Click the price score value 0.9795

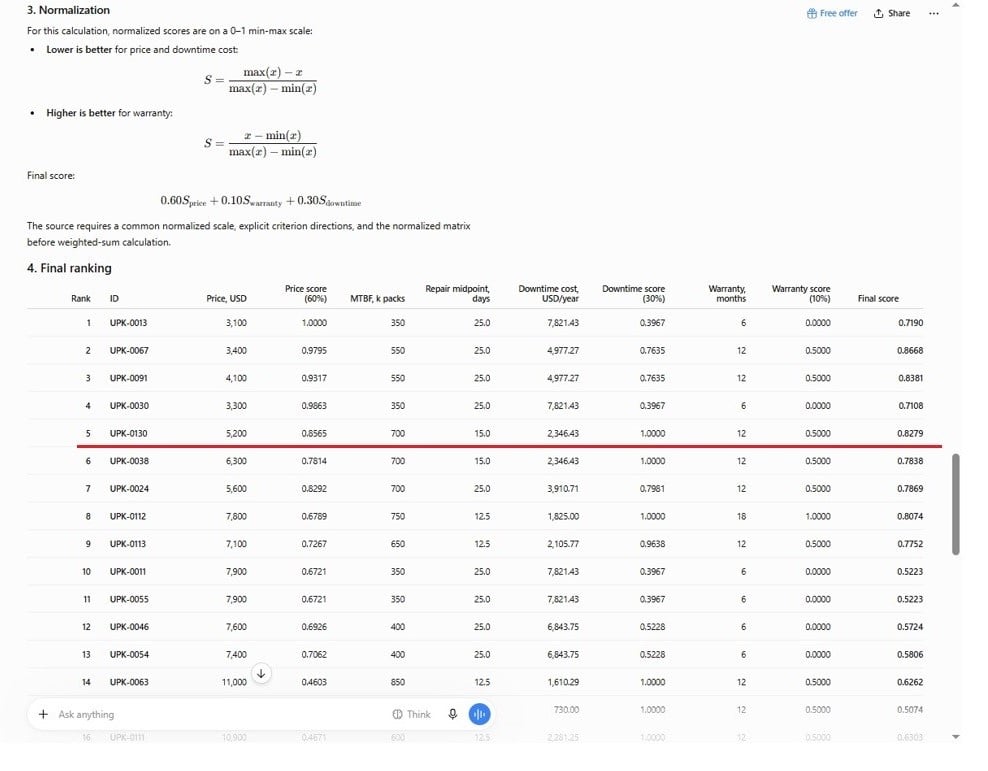(x=314, y=350)
